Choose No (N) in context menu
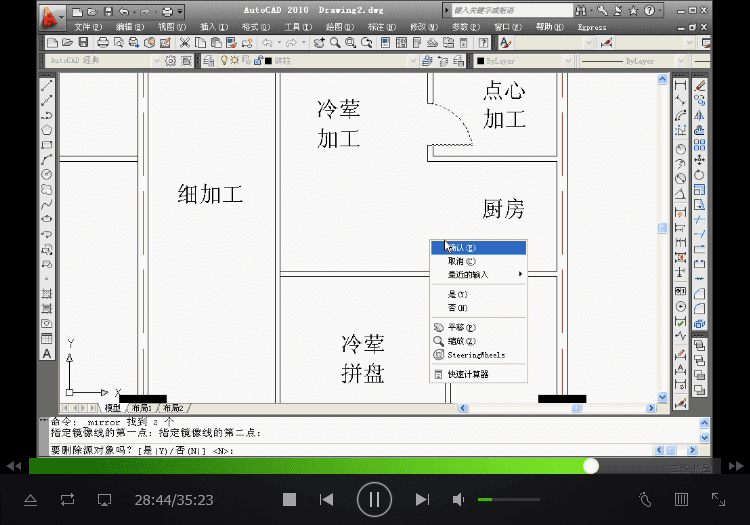 (478, 307)
